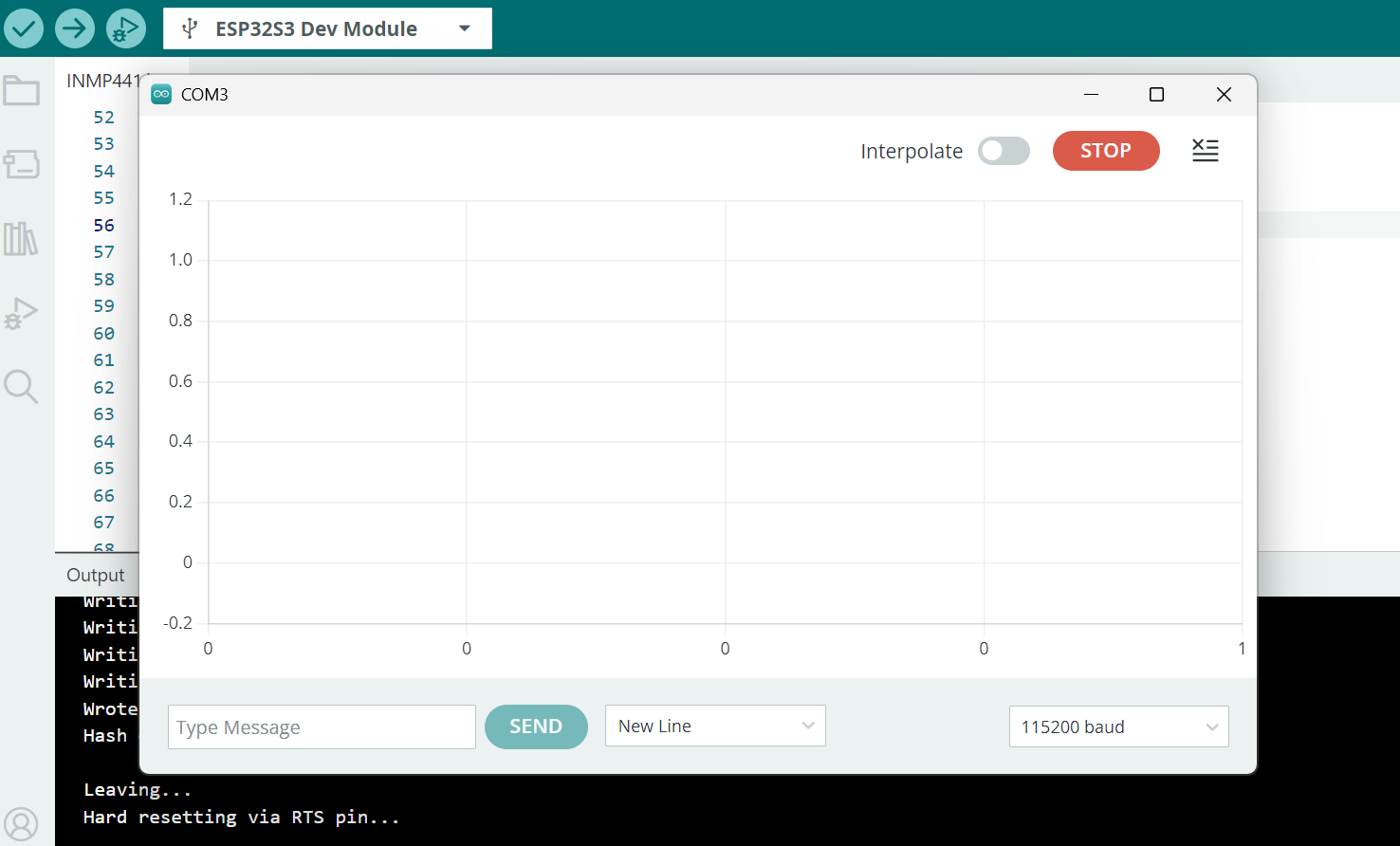The height and width of the screenshot is (846, 1400).
Task: Open the Boards Manager sidebar icon
Action: tap(21, 164)
